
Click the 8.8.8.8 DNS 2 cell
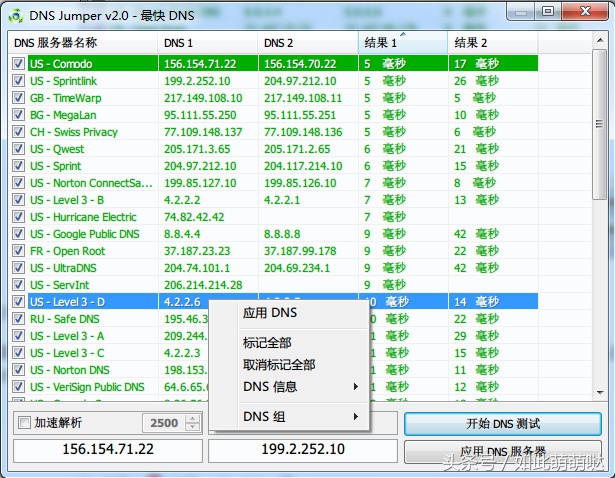(x=282, y=234)
